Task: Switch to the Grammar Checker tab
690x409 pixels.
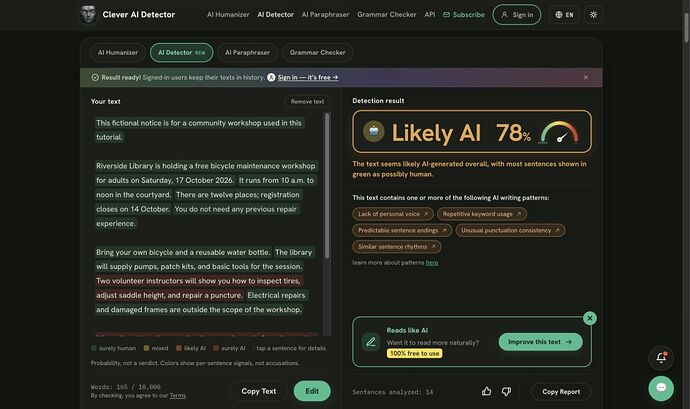Action: [x=317, y=52]
